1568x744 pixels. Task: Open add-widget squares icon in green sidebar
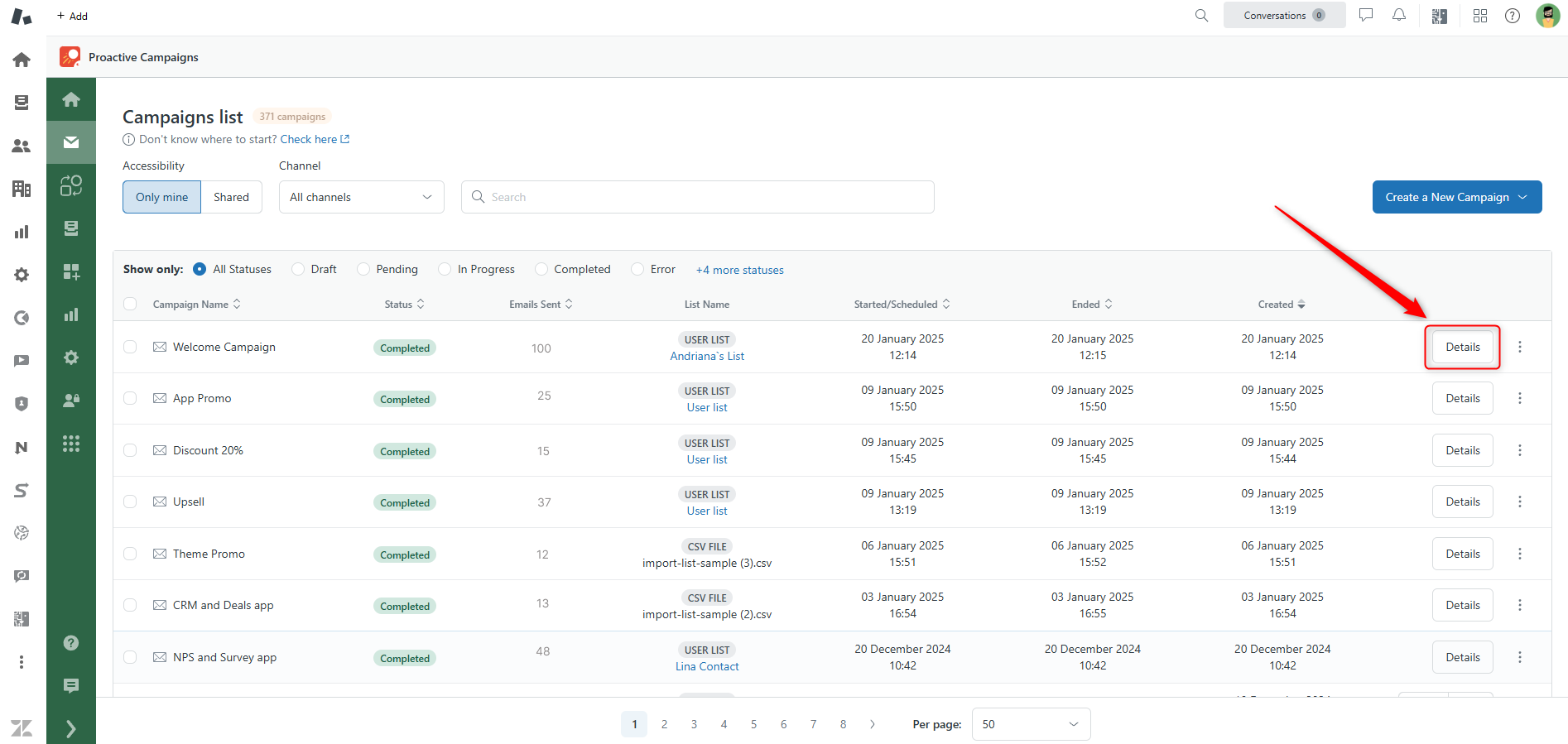(x=71, y=271)
